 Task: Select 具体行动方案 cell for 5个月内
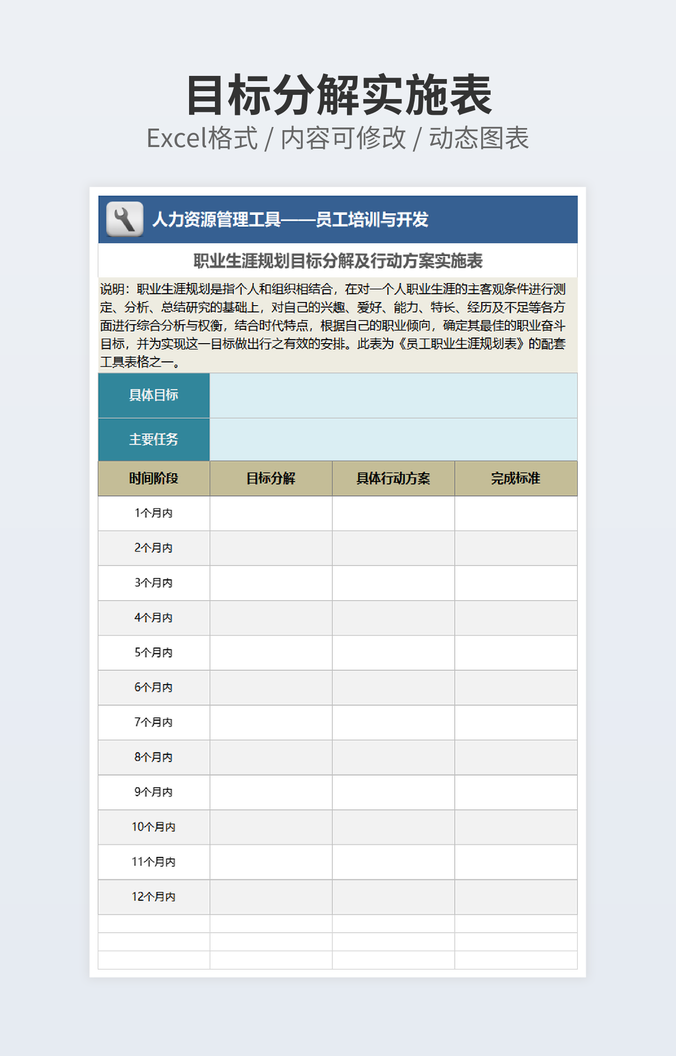[x=393, y=652]
